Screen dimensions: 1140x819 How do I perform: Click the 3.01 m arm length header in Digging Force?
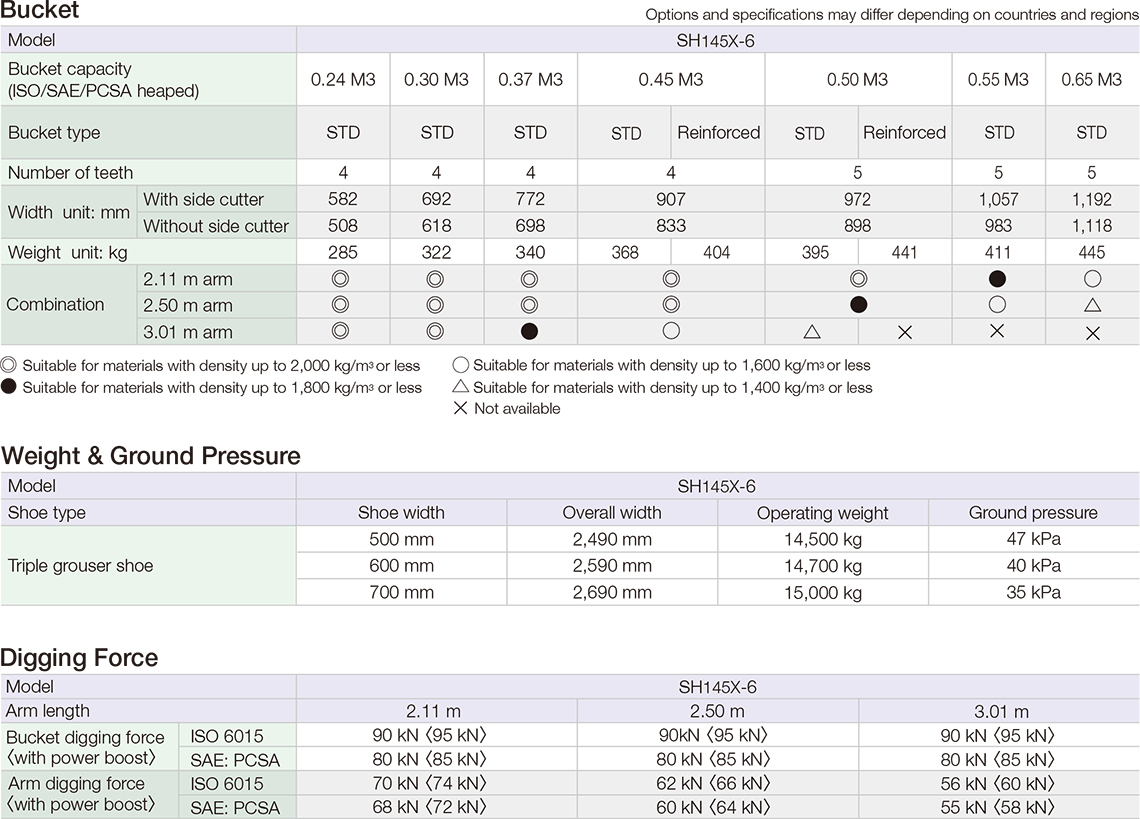1001,712
